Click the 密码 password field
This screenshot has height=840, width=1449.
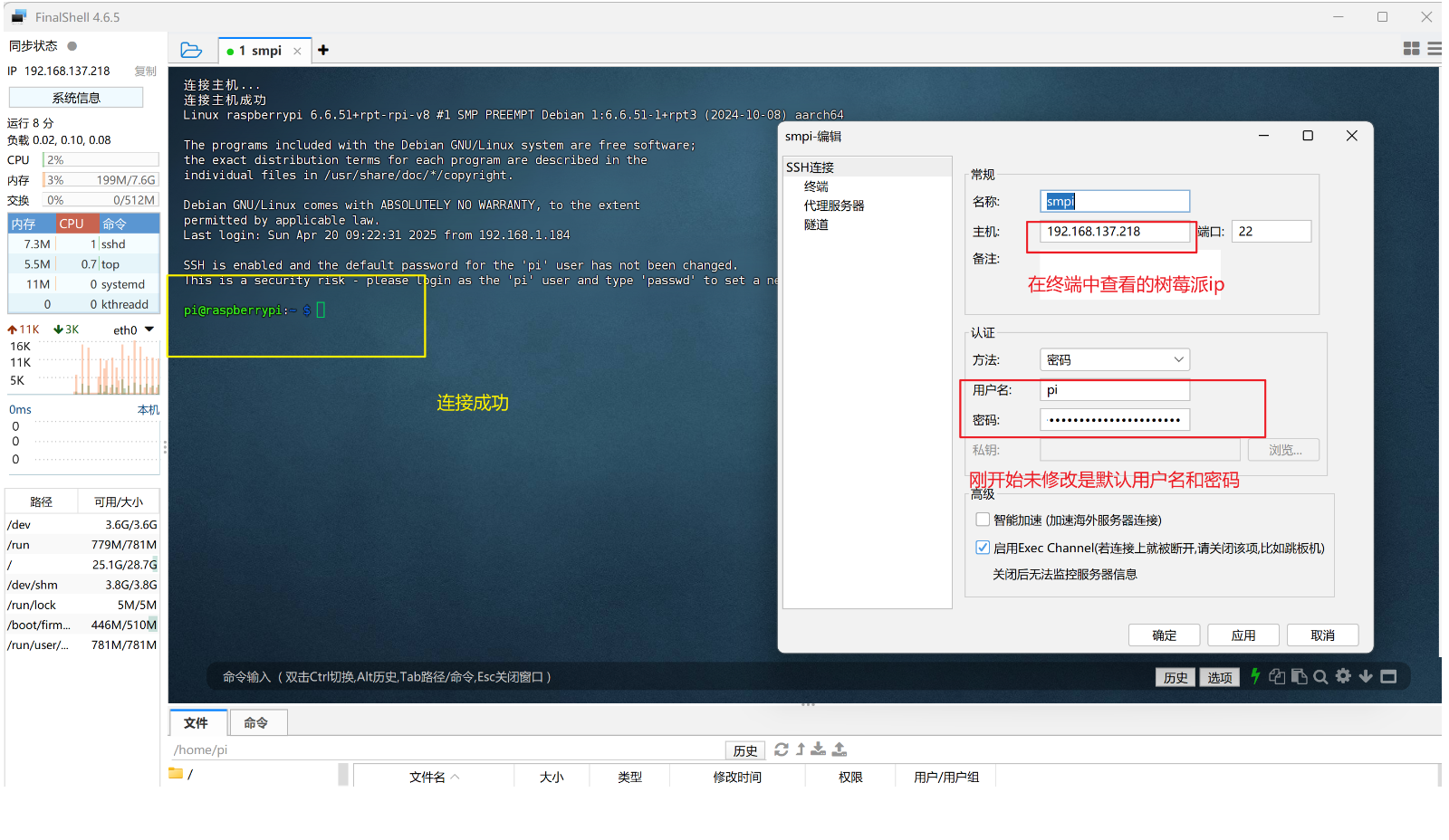(x=1115, y=419)
